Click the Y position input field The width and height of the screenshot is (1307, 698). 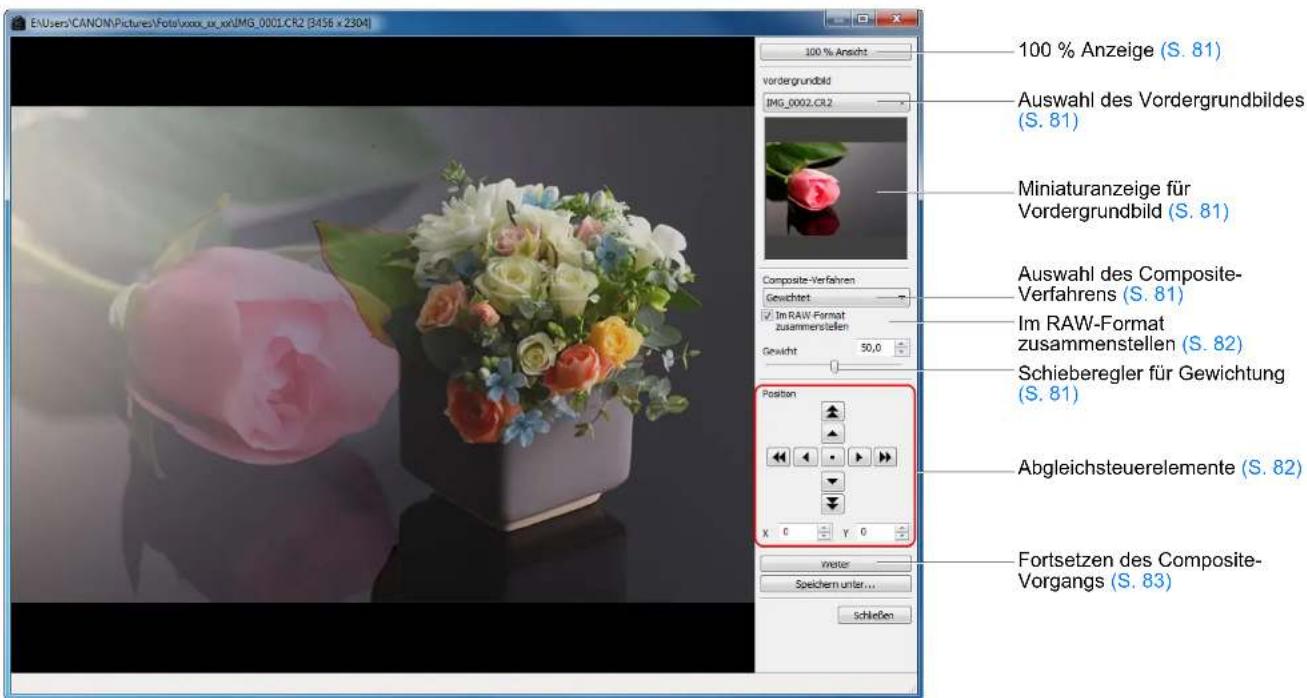click(873, 533)
